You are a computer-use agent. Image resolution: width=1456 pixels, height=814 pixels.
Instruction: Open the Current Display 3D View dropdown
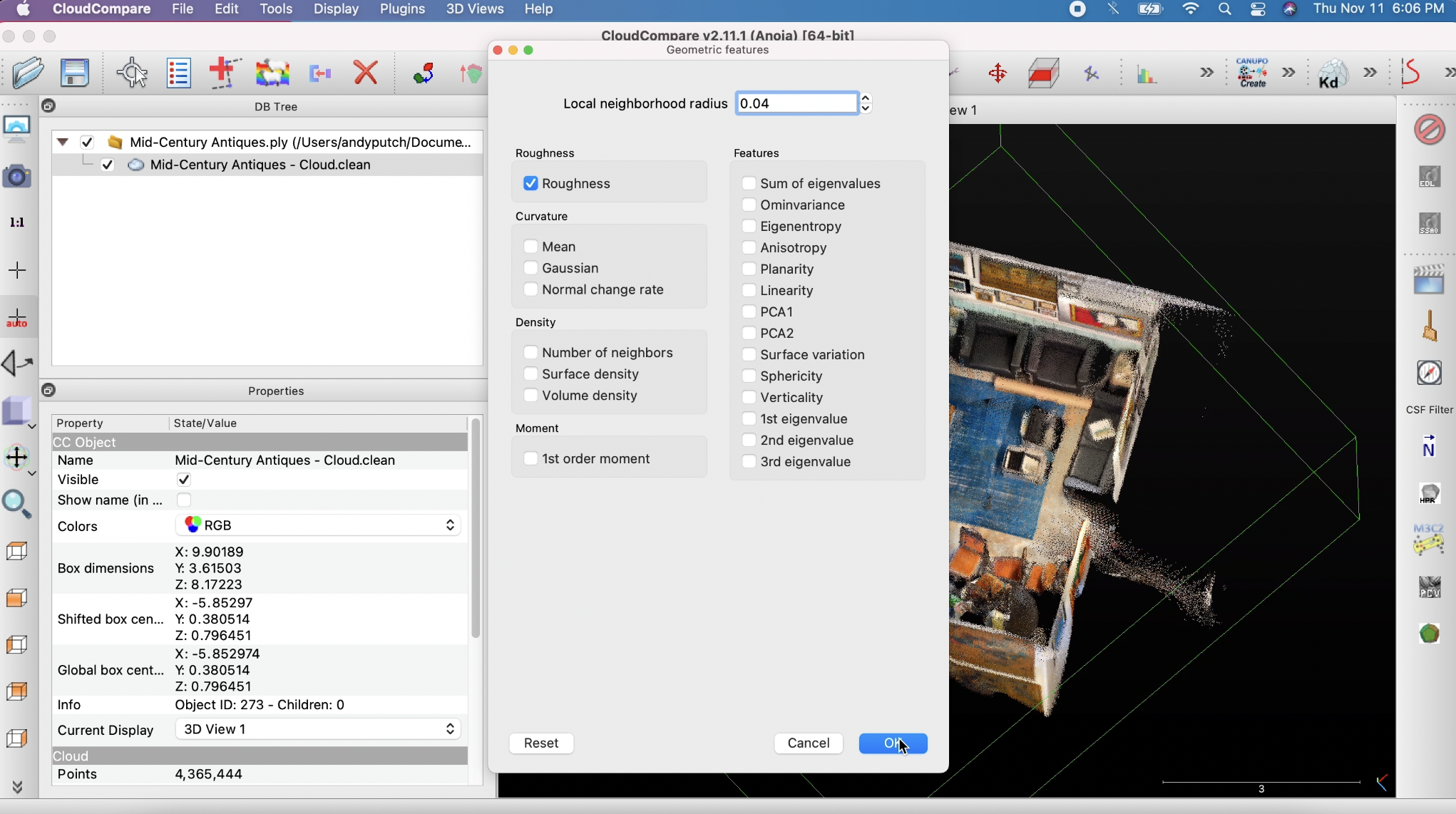tap(318, 729)
